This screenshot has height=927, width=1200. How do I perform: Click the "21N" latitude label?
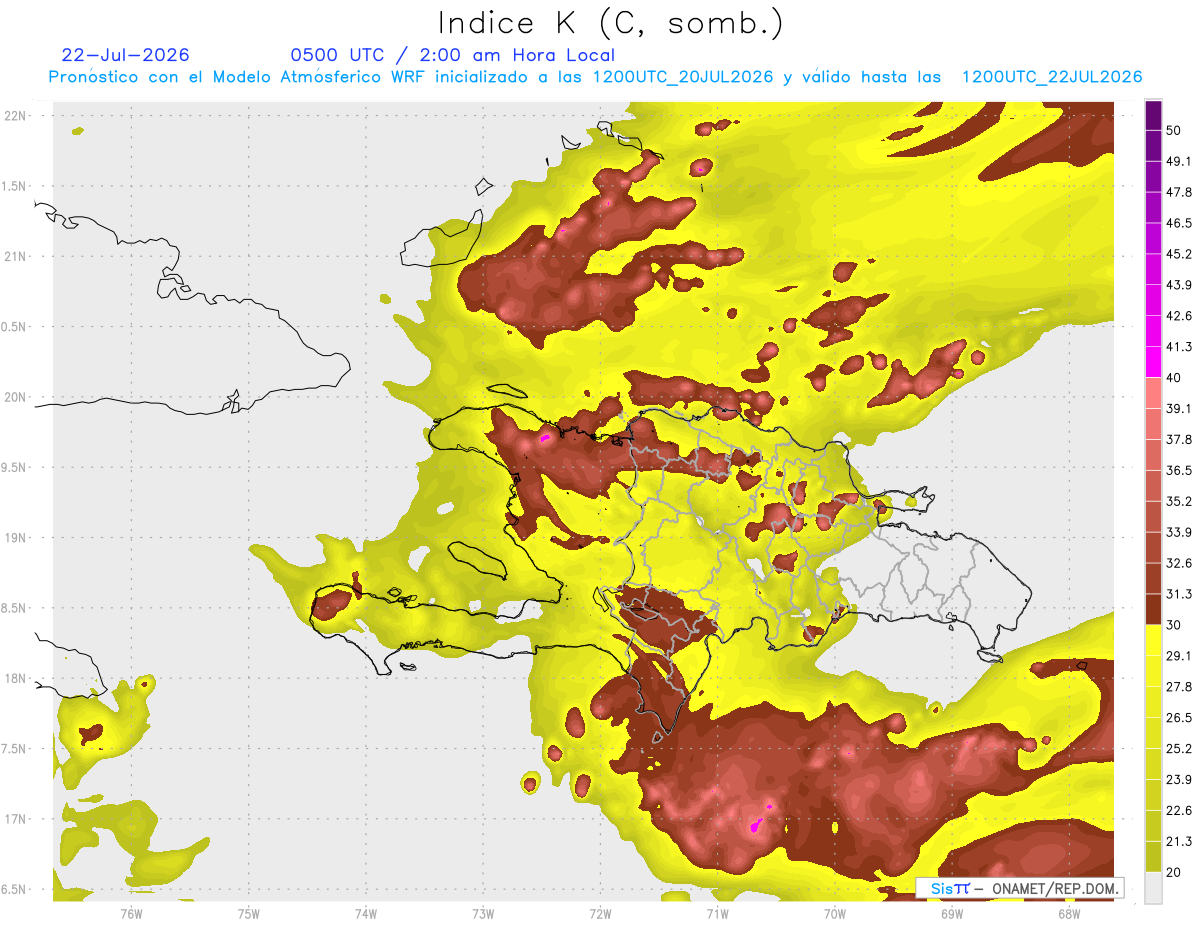pos(14,256)
